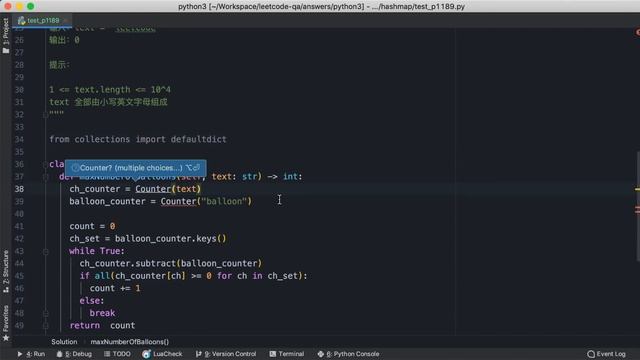The width and height of the screenshot is (640, 360).
Task: Click the 'else:' keyword on line 47
Action: click(92, 300)
